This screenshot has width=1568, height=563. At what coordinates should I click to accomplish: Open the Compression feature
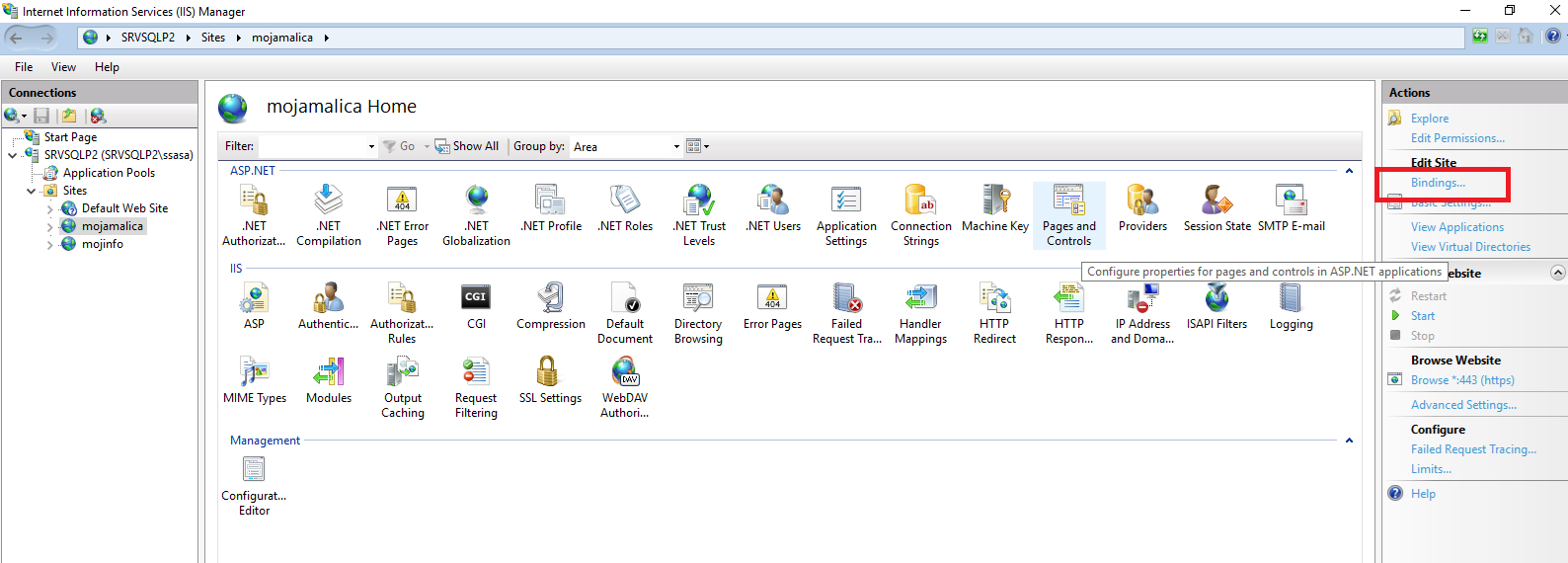coord(551,305)
